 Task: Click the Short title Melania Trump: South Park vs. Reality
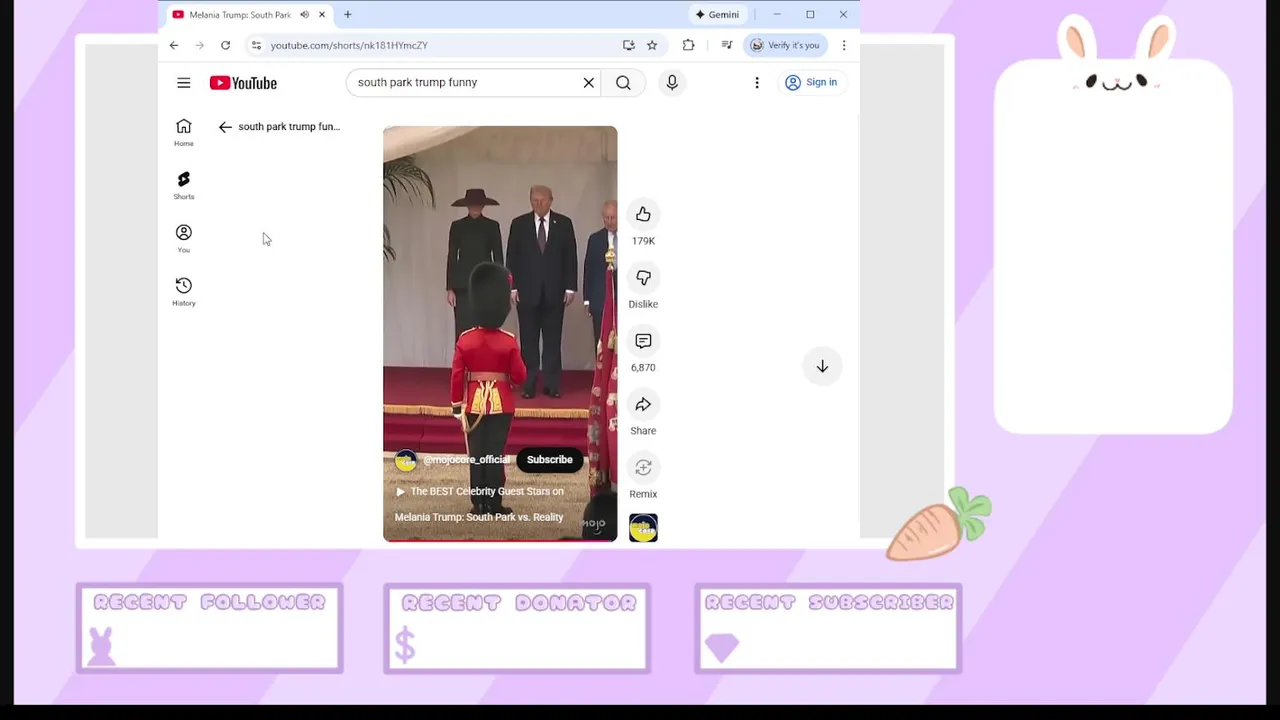(x=479, y=517)
